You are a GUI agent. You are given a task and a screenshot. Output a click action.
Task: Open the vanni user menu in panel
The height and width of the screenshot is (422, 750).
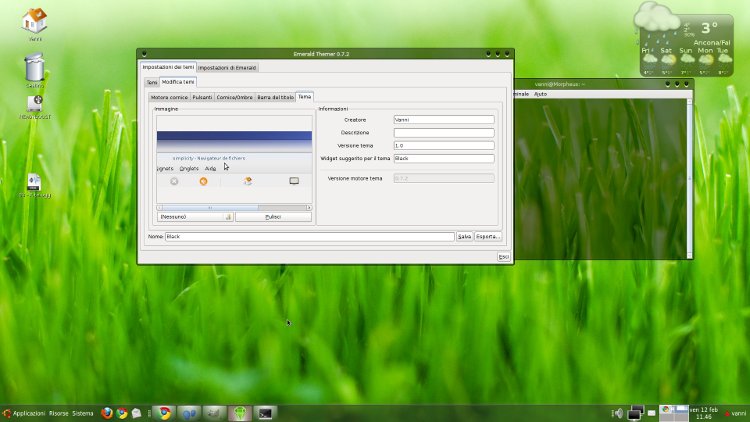(x=736, y=413)
